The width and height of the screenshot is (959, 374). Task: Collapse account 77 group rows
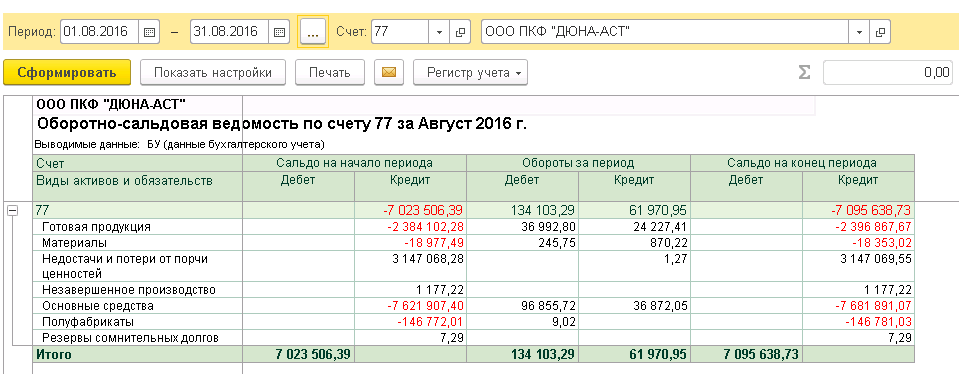[x=12, y=211]
